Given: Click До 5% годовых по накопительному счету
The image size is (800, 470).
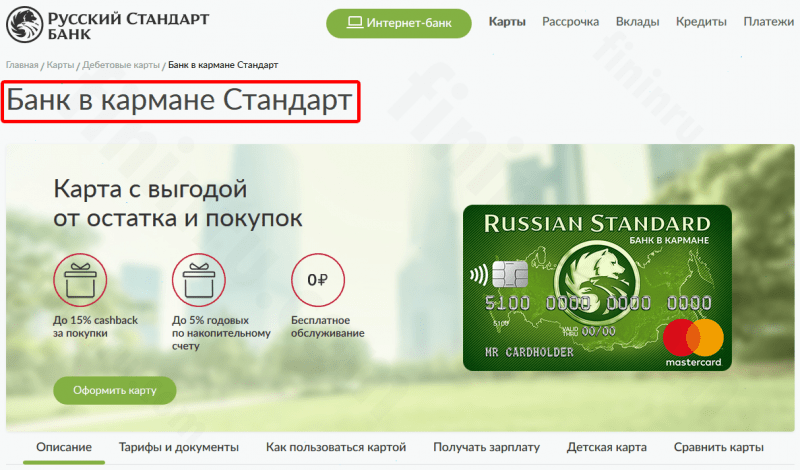Looking at the screenshot, I should point(221,333).
